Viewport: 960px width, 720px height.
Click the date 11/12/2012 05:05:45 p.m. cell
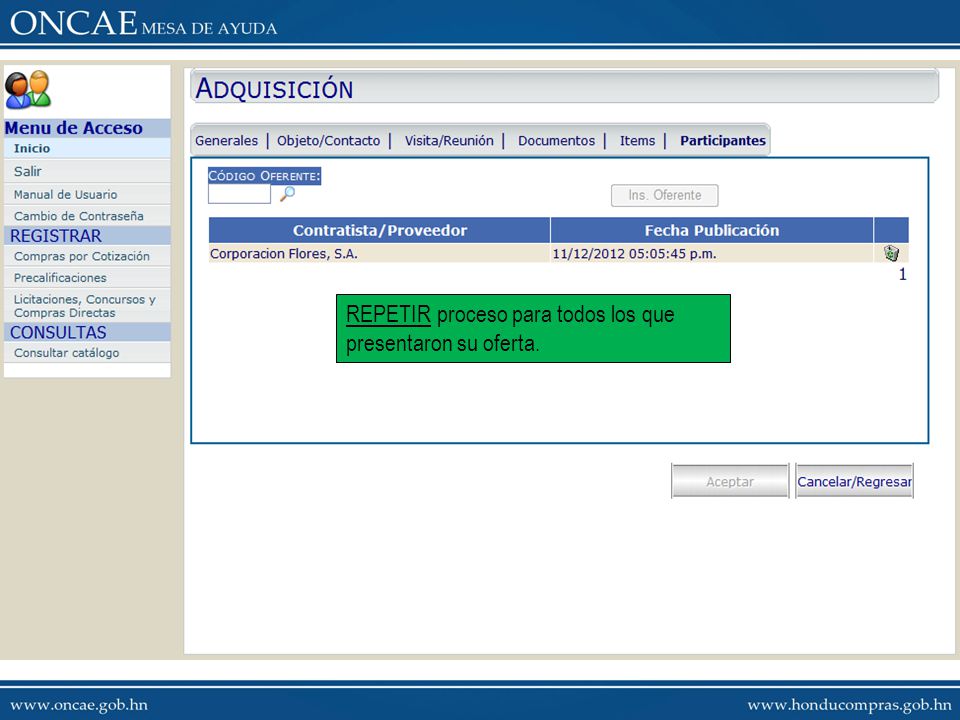(711, 253)
